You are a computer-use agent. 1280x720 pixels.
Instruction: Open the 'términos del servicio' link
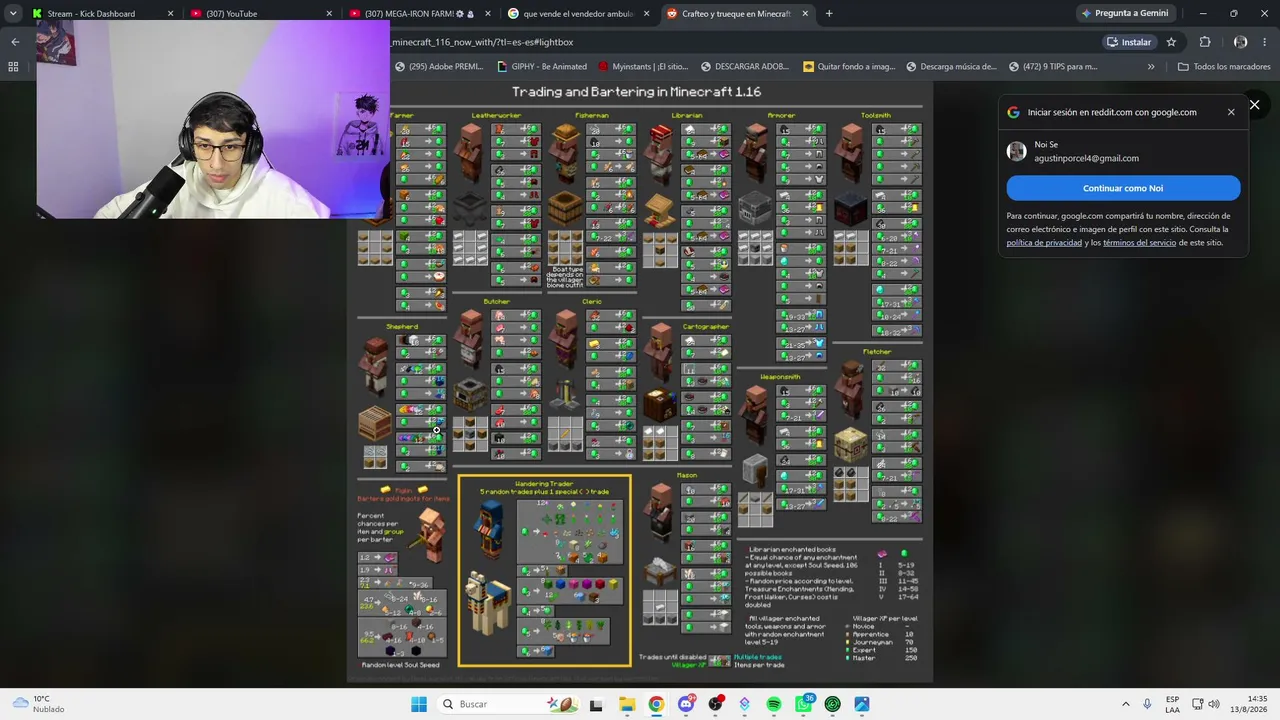click(x=1140, y=243)
